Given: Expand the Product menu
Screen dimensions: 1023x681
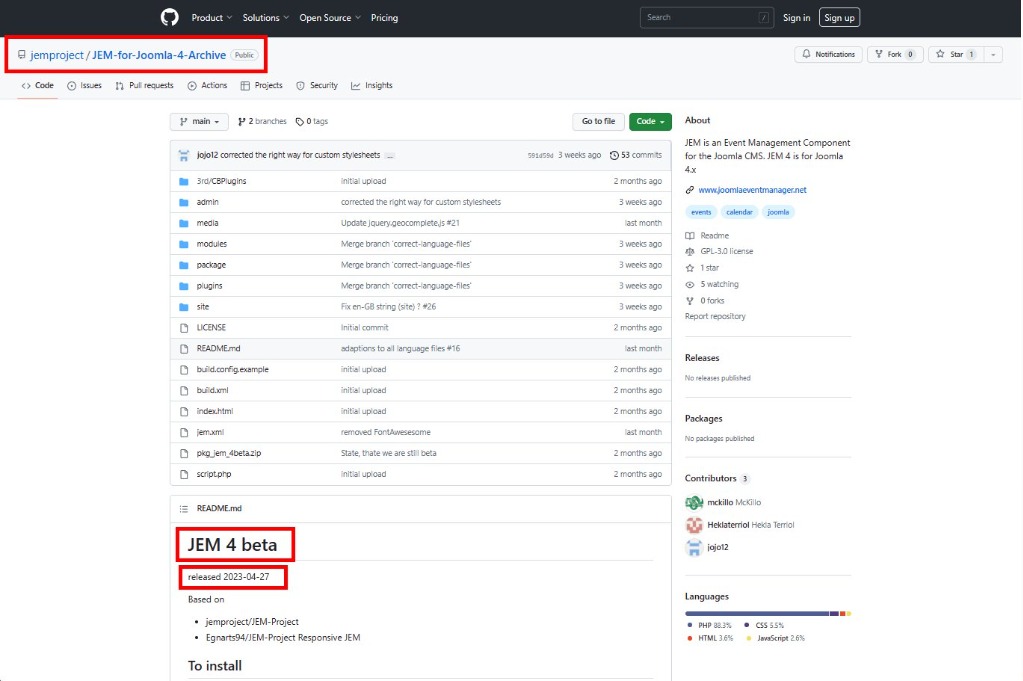Looking at the screenshot, I should pos(211,18).
